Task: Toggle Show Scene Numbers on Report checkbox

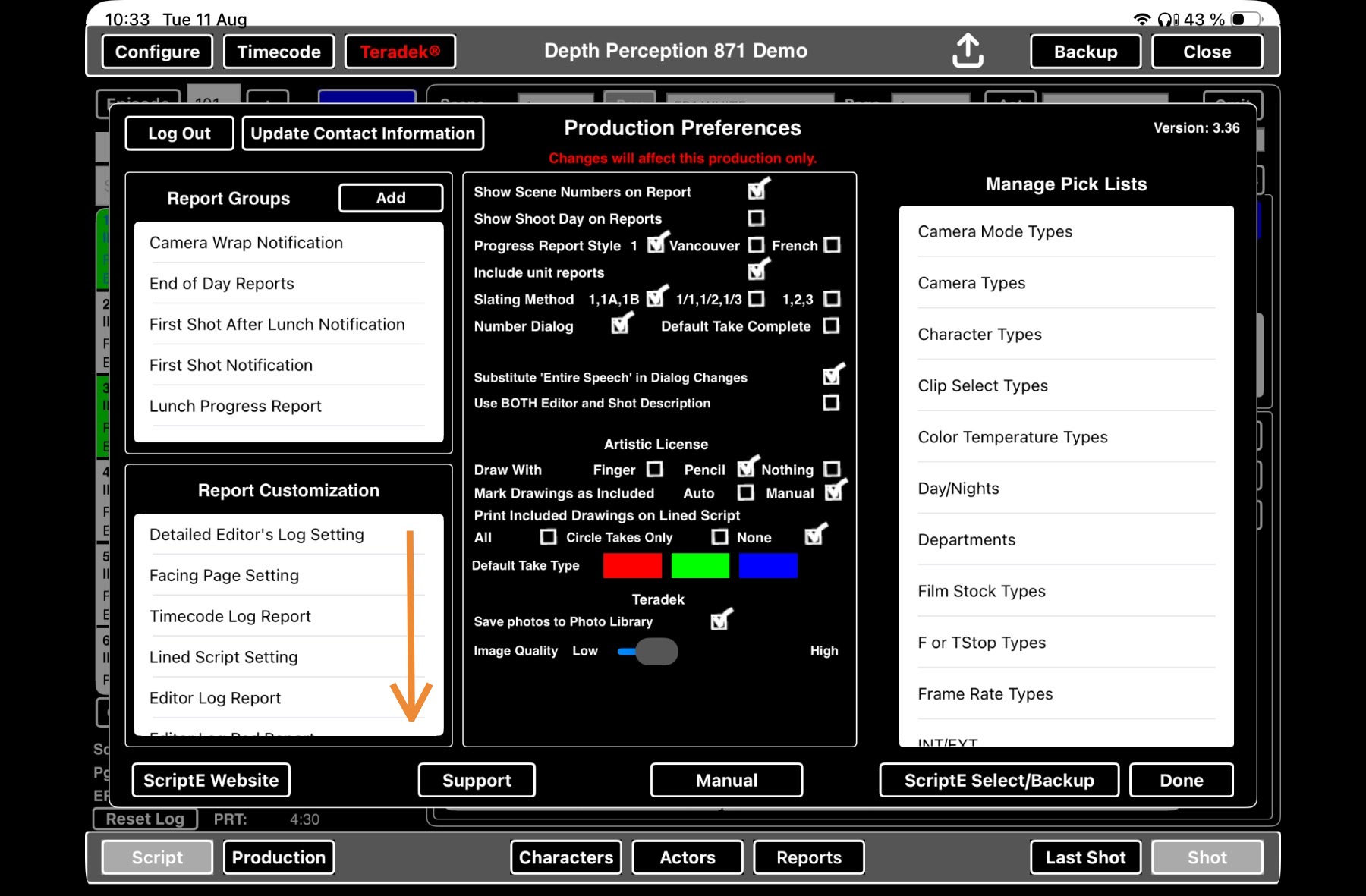Action: [757, 191]
